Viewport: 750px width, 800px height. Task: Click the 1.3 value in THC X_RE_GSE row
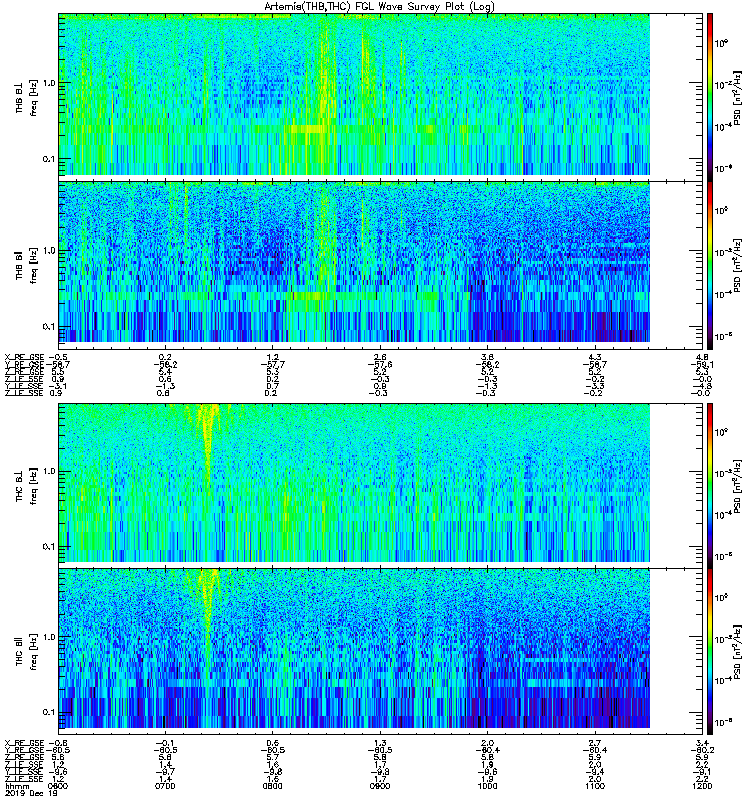pos(380,743)
